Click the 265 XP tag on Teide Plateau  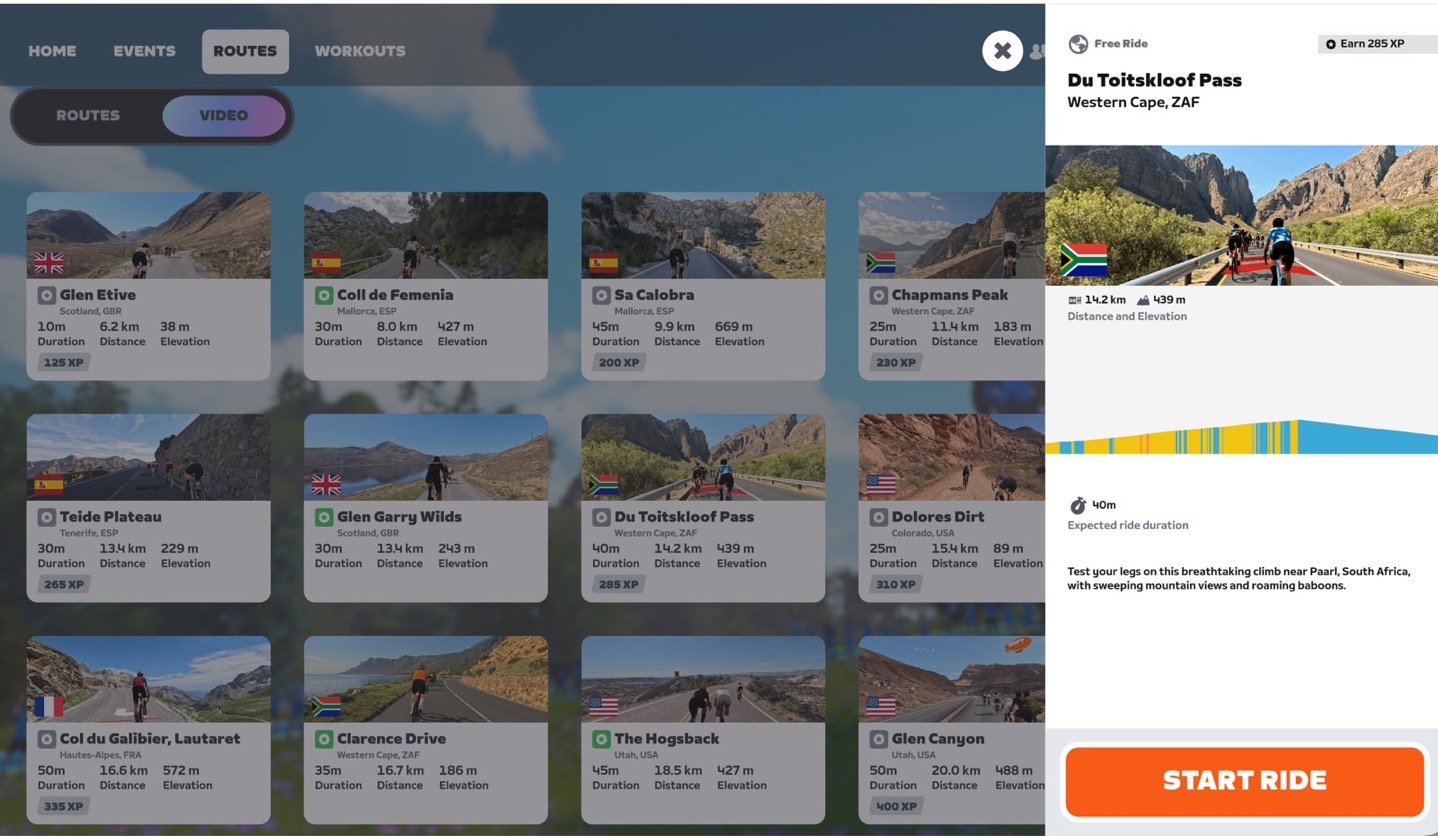tap(63, 584)
